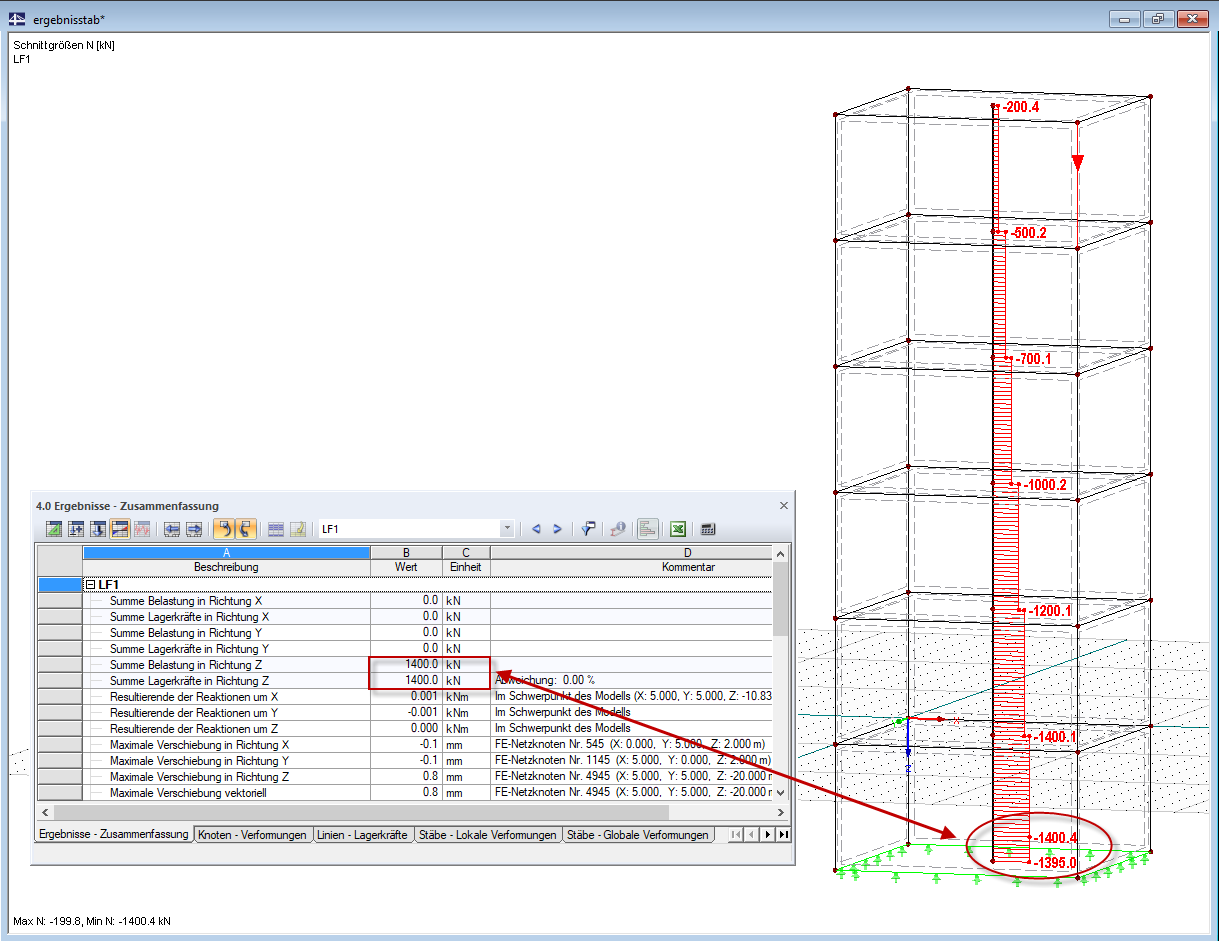Screen dimensions: 1219x941
Task: Switch to Linien - Lagerkräfte tab
Action: tap(365, 834)
